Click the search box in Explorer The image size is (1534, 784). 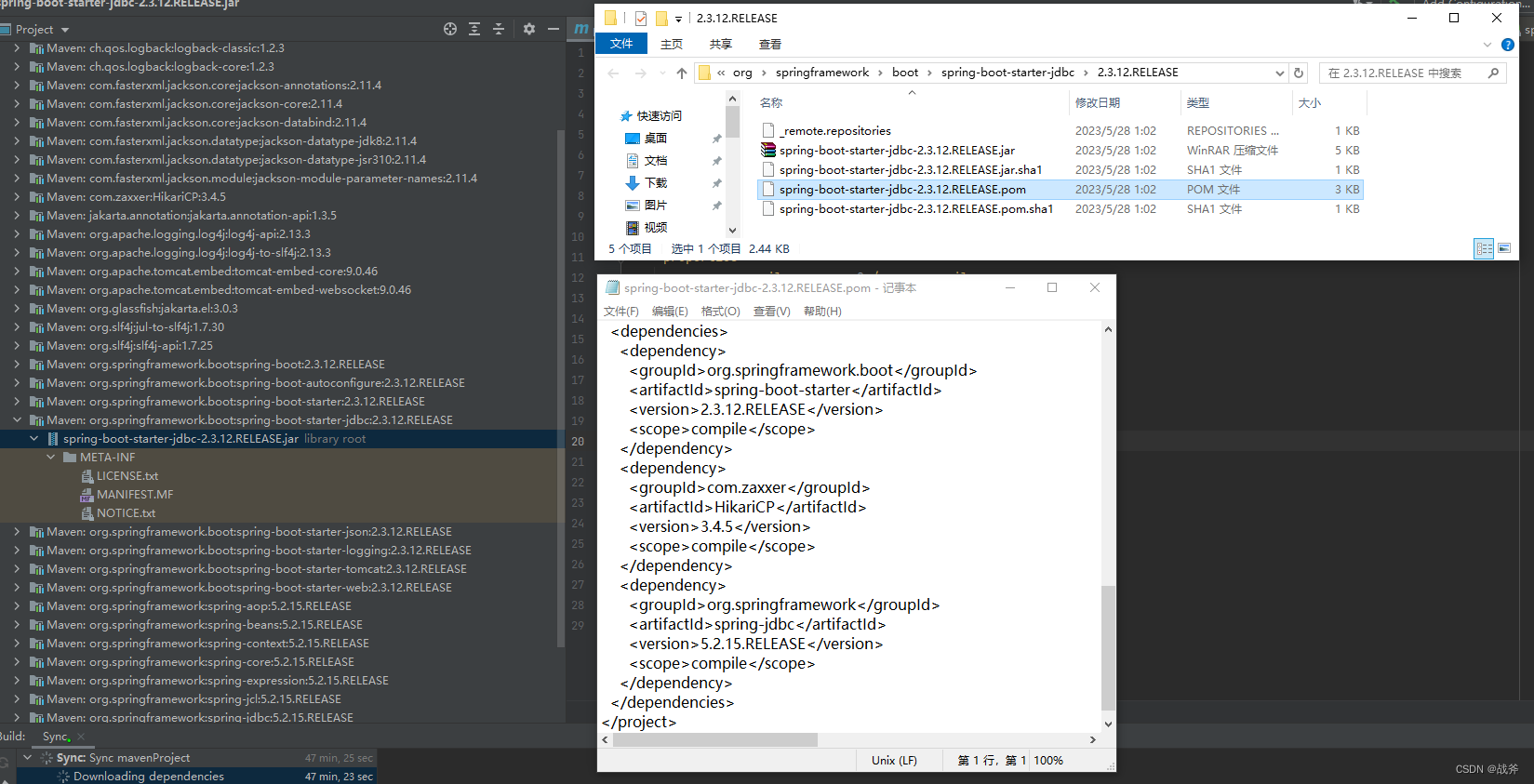[1412, 73]
